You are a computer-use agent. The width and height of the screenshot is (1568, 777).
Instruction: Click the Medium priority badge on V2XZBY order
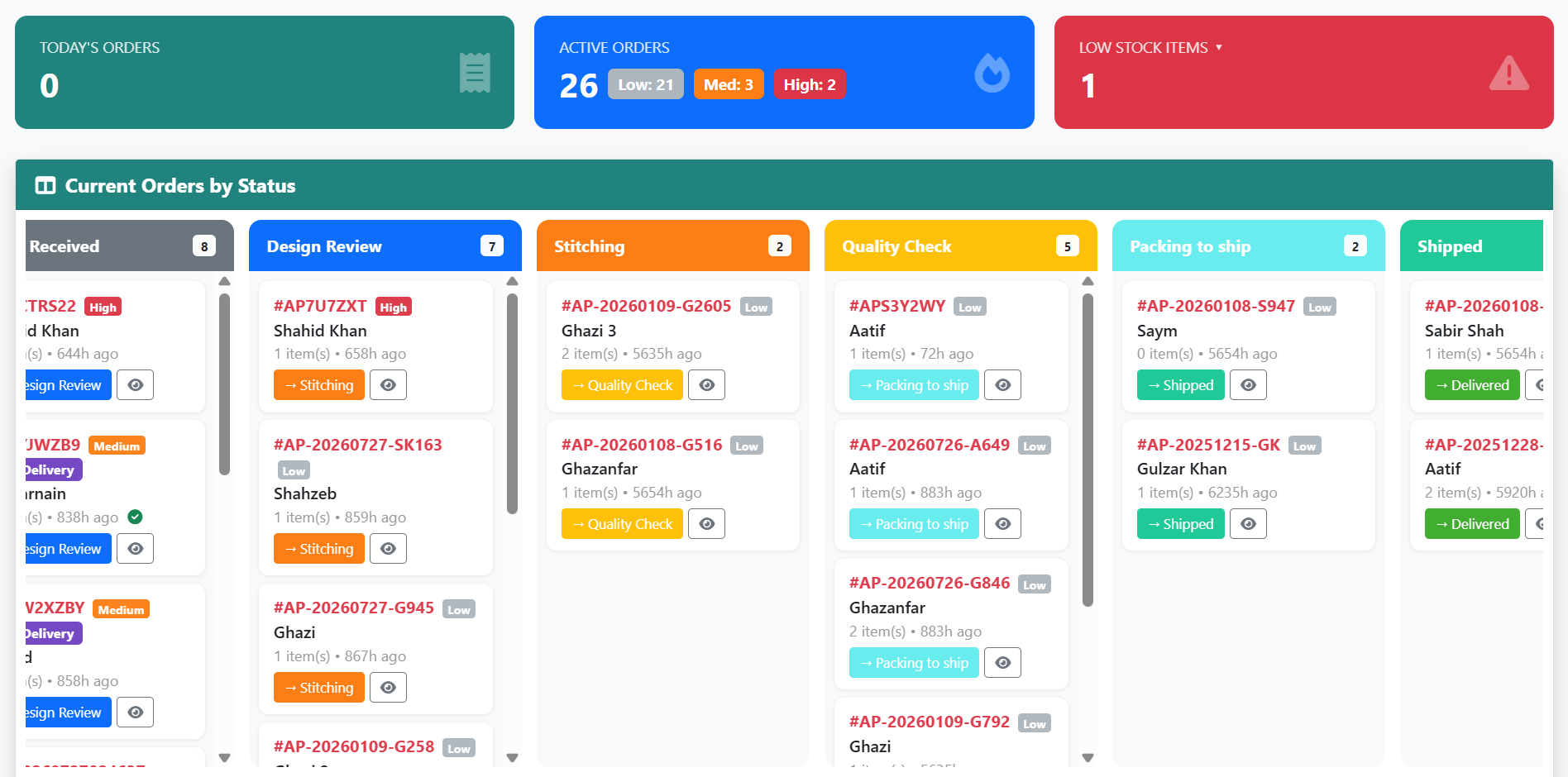121,610
